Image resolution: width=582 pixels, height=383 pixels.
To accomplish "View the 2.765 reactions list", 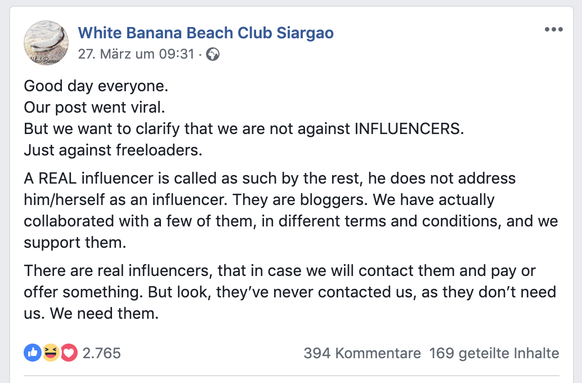I will (x=101, y=353).
